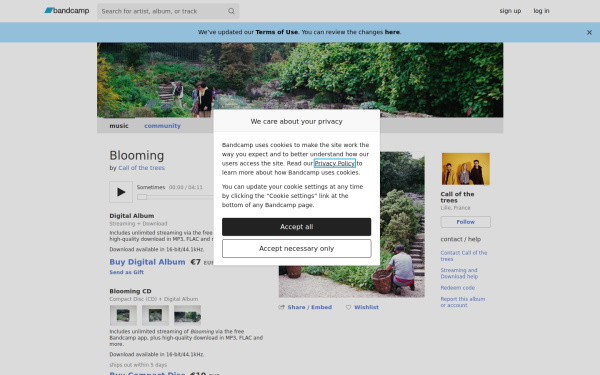Click the 'ships out within 5 days' text
Screen dimensions: 600x375
click(138, 365)
